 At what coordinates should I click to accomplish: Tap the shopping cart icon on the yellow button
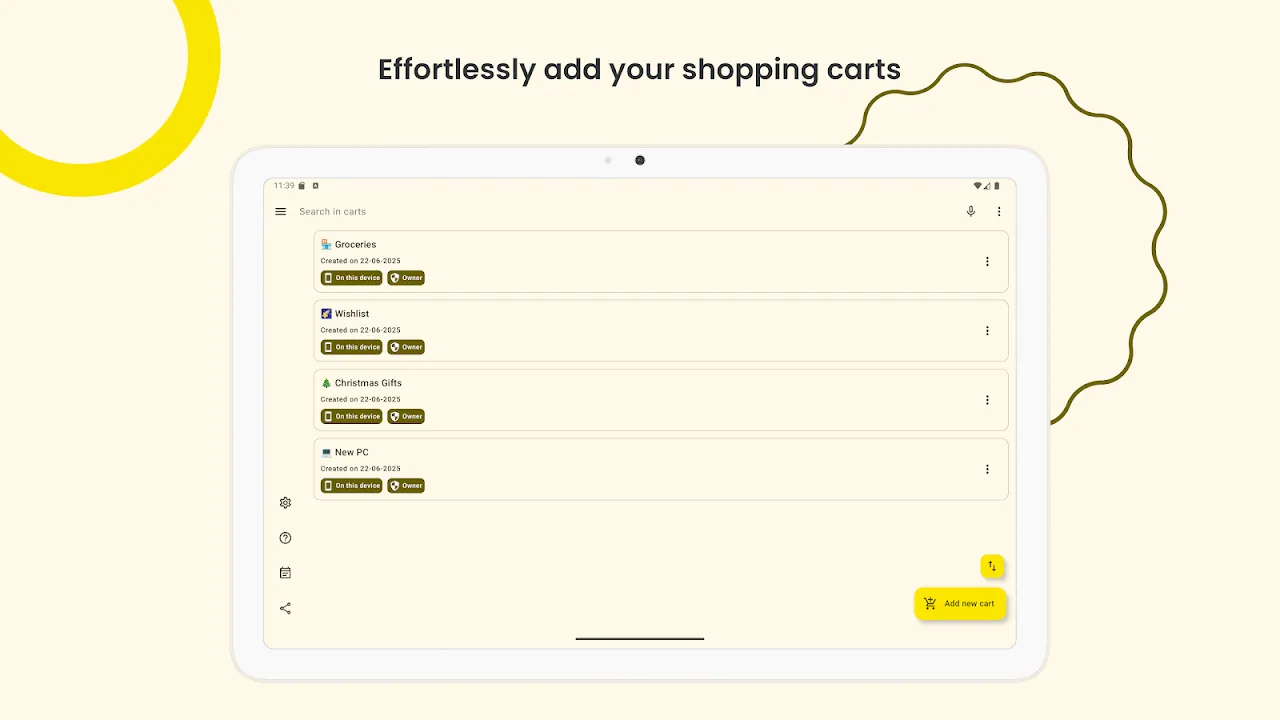[x=932, y=603]
